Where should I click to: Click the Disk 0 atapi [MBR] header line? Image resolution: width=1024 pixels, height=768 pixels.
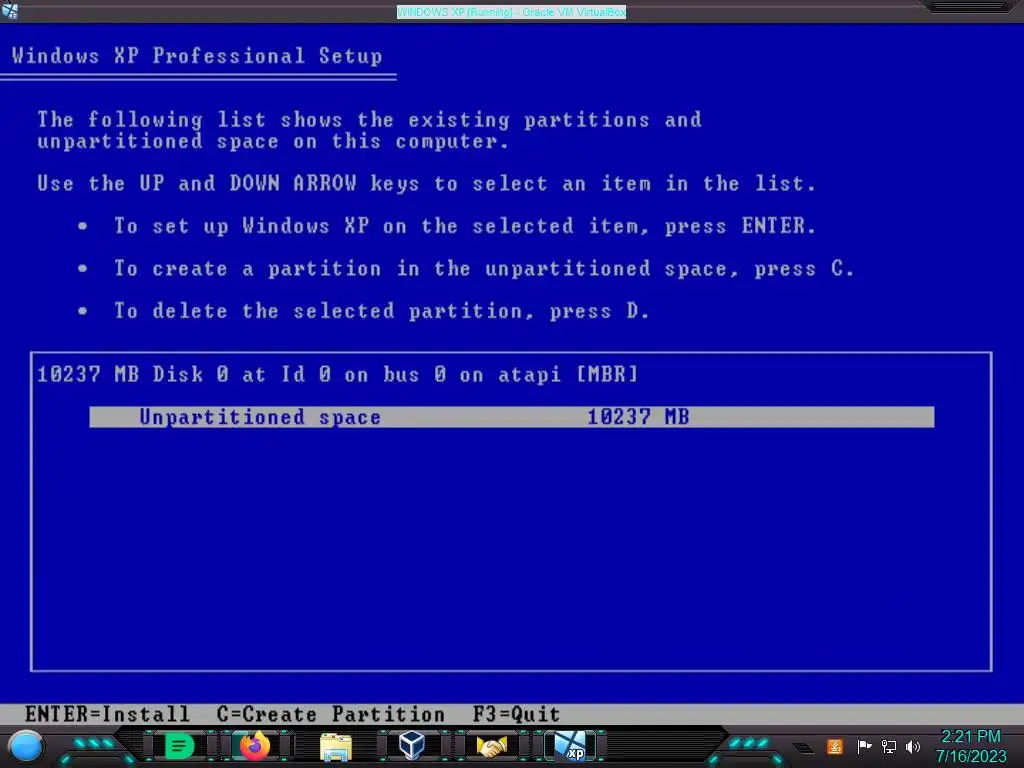[337, 374]
